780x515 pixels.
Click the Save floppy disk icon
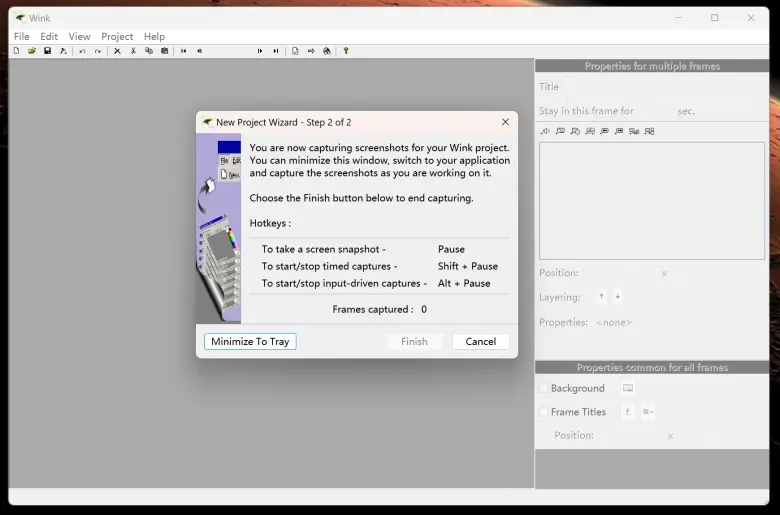(47, 51)
